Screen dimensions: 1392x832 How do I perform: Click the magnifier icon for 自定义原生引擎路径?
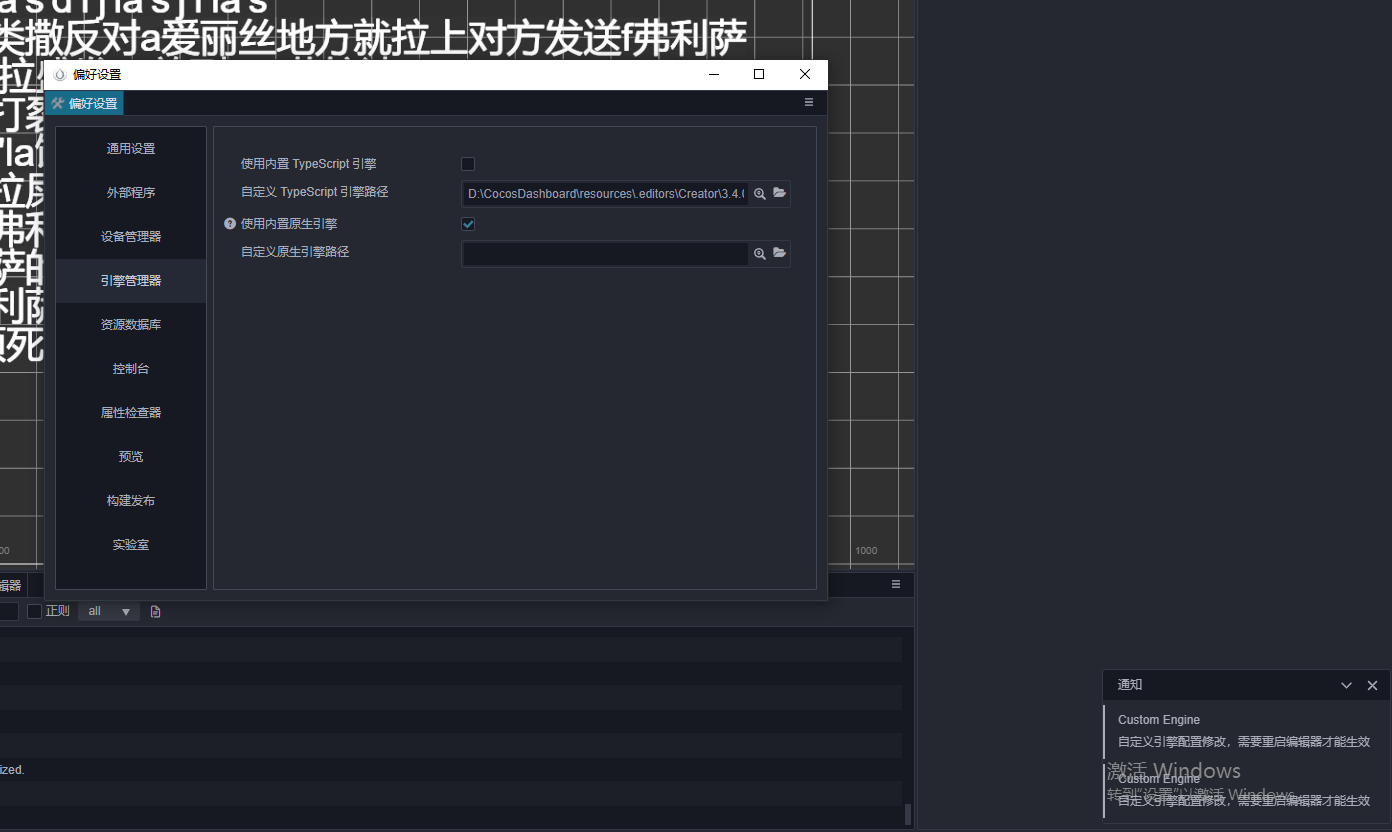click(760, 254)
